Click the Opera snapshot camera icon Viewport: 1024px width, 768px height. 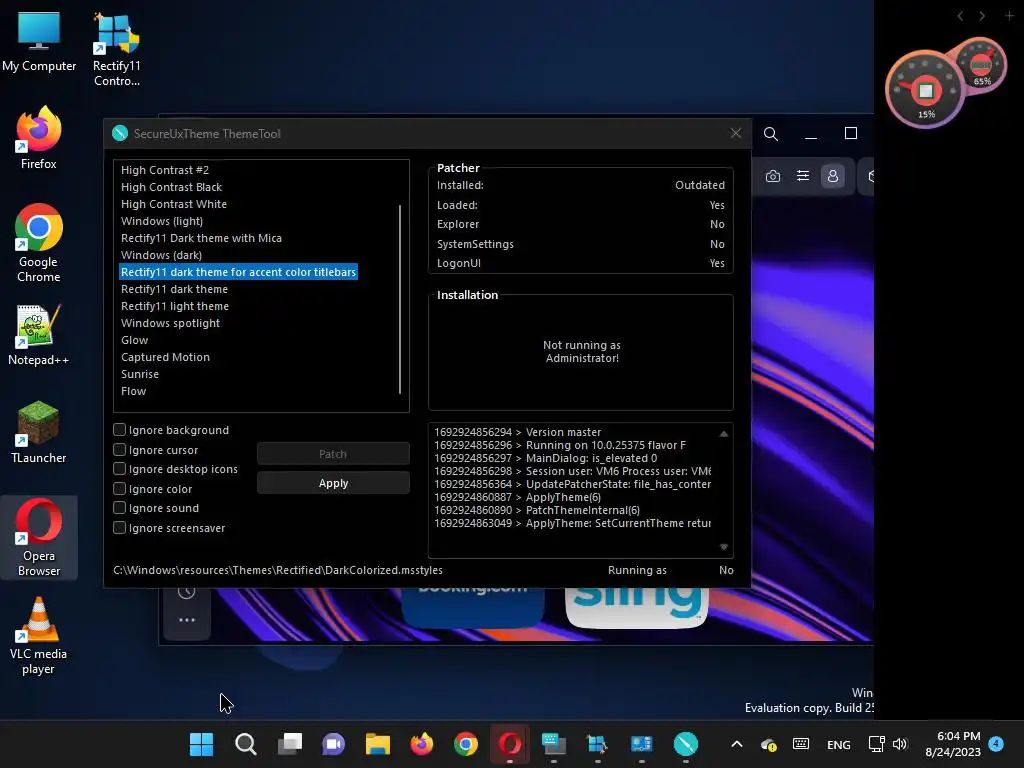click(773, 176)
